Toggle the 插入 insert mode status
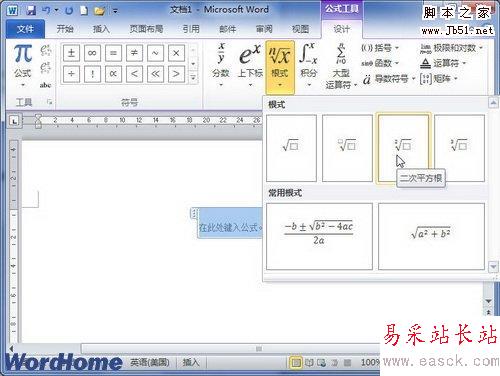Screen dimensions: 500x376 pos(191,362)
